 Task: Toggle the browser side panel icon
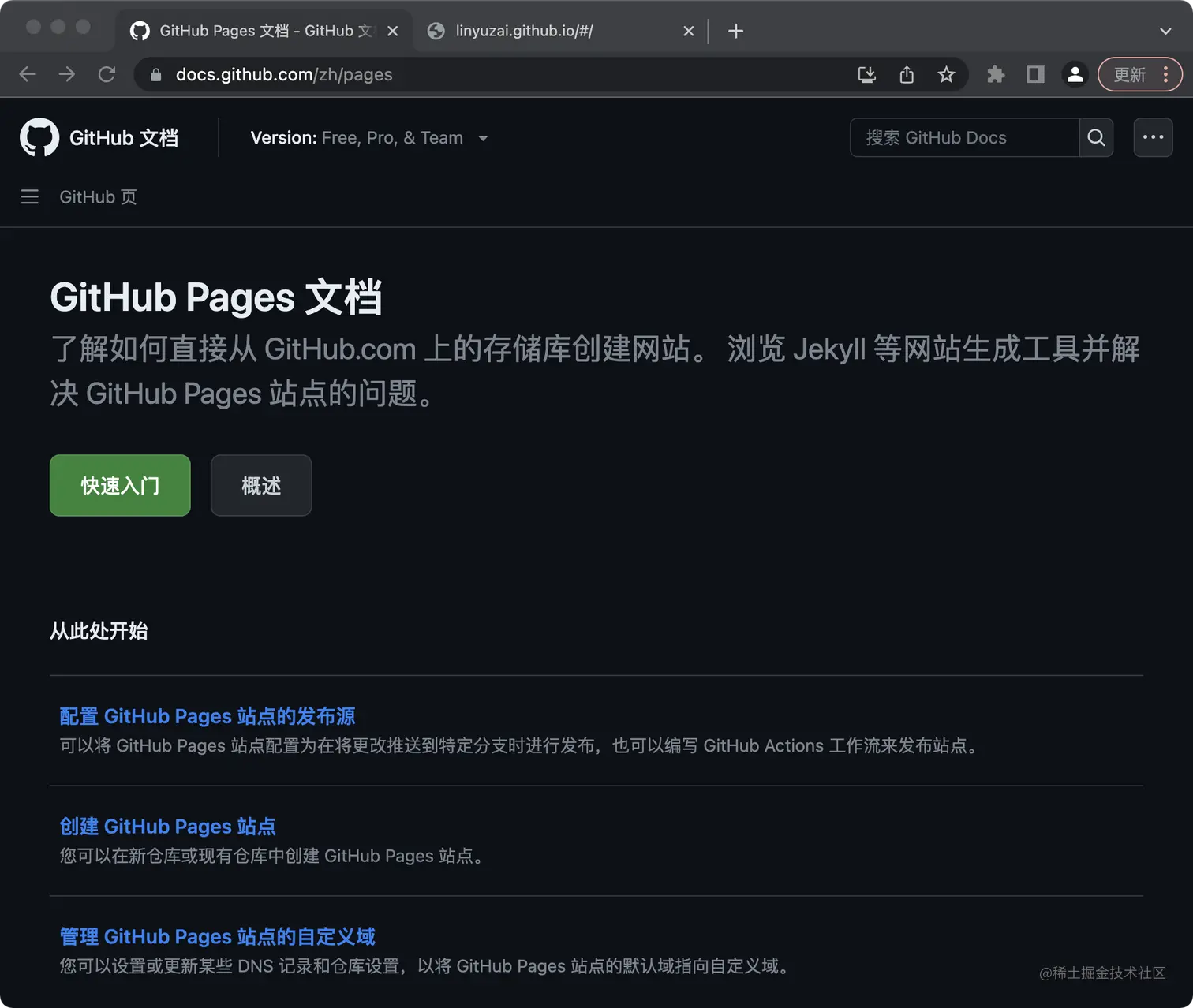tap(1035, 75)
